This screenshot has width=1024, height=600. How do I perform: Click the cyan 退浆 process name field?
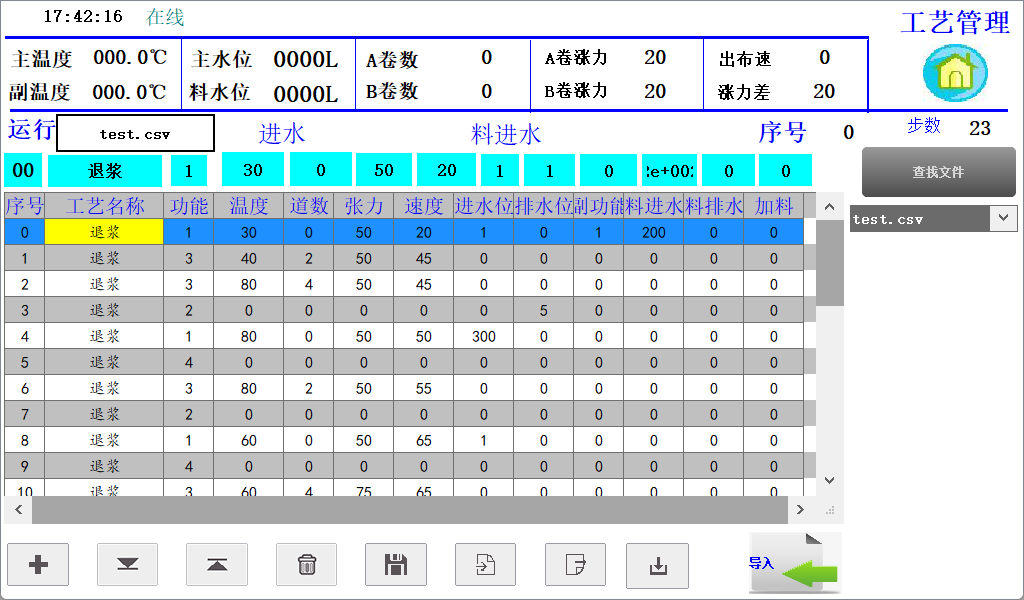tap(105, 171)
